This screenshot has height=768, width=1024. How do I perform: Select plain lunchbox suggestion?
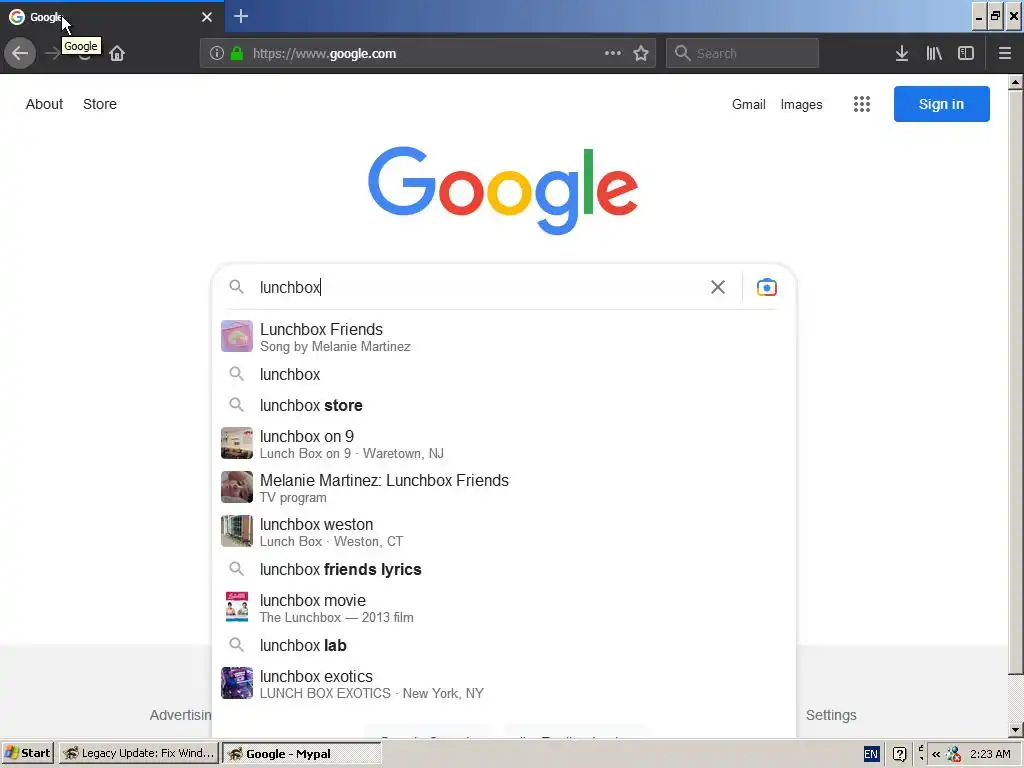[x=504, y=374]
